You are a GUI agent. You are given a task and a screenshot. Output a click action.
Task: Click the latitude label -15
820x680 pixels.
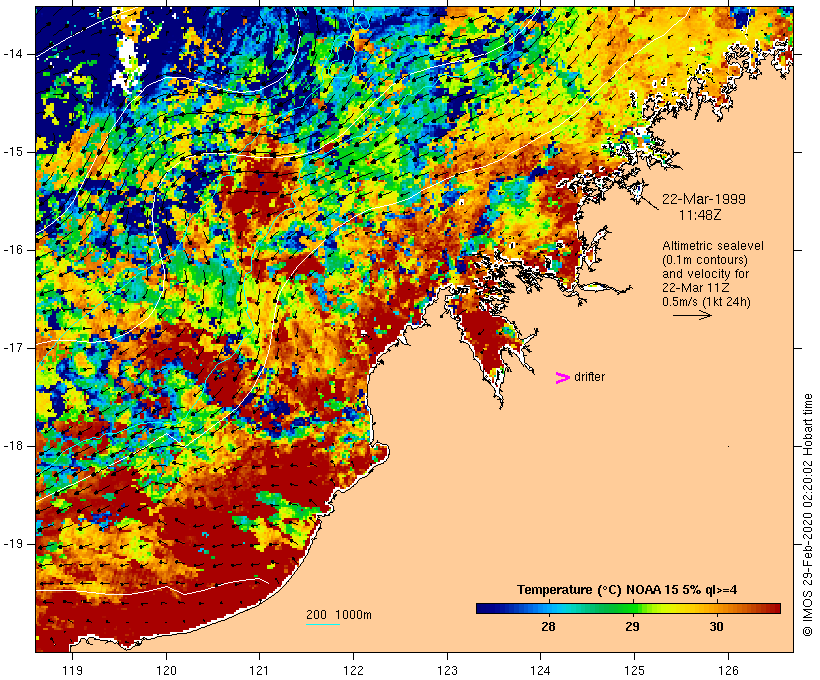pos(13,152)
